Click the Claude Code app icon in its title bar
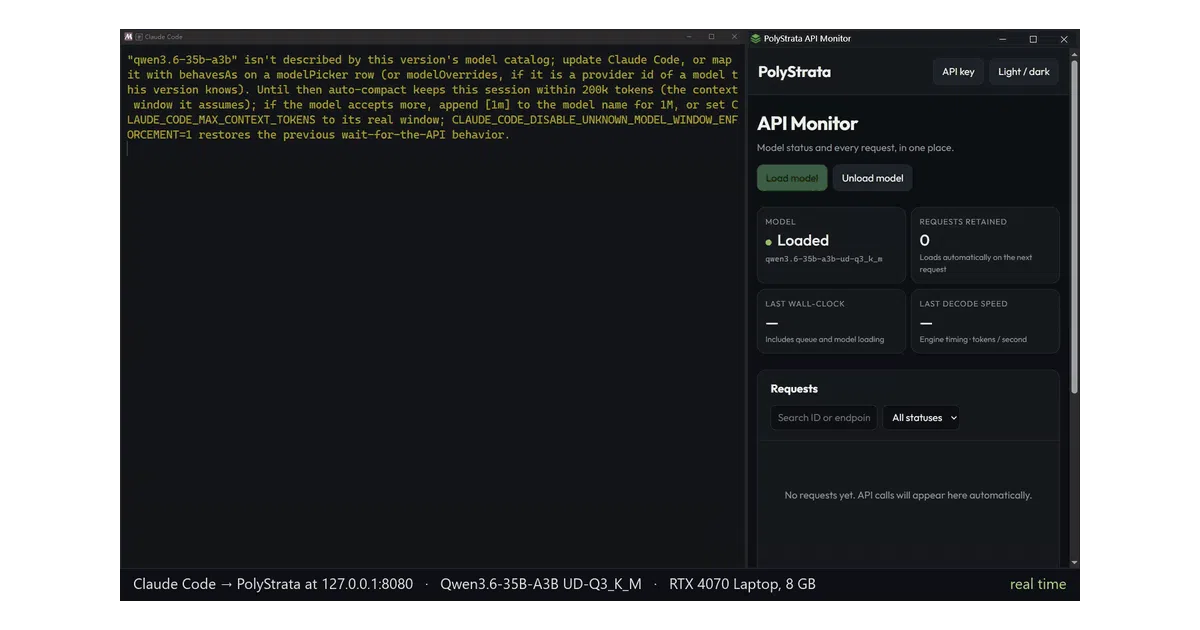The width and height of the screenshot is (1200, 630). click(x=128, y=37)
